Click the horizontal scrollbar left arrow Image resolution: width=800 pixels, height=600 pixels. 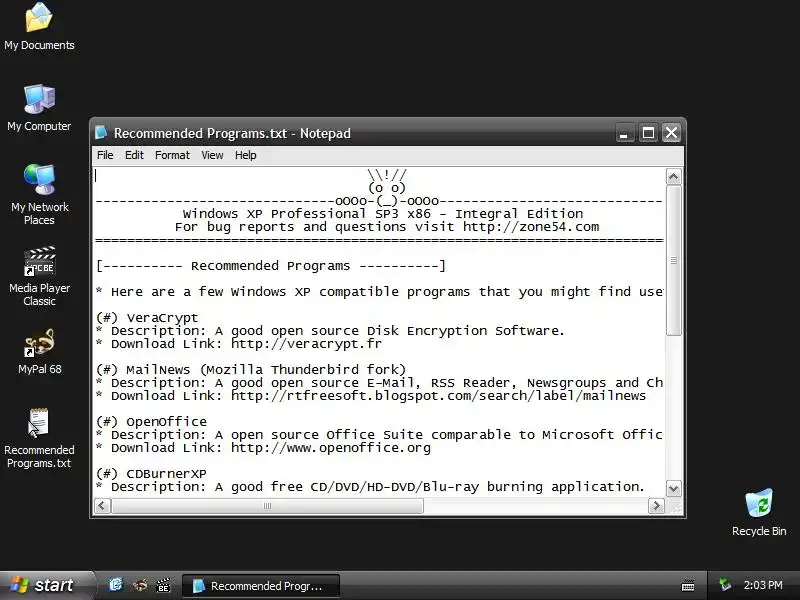[102, 506]
